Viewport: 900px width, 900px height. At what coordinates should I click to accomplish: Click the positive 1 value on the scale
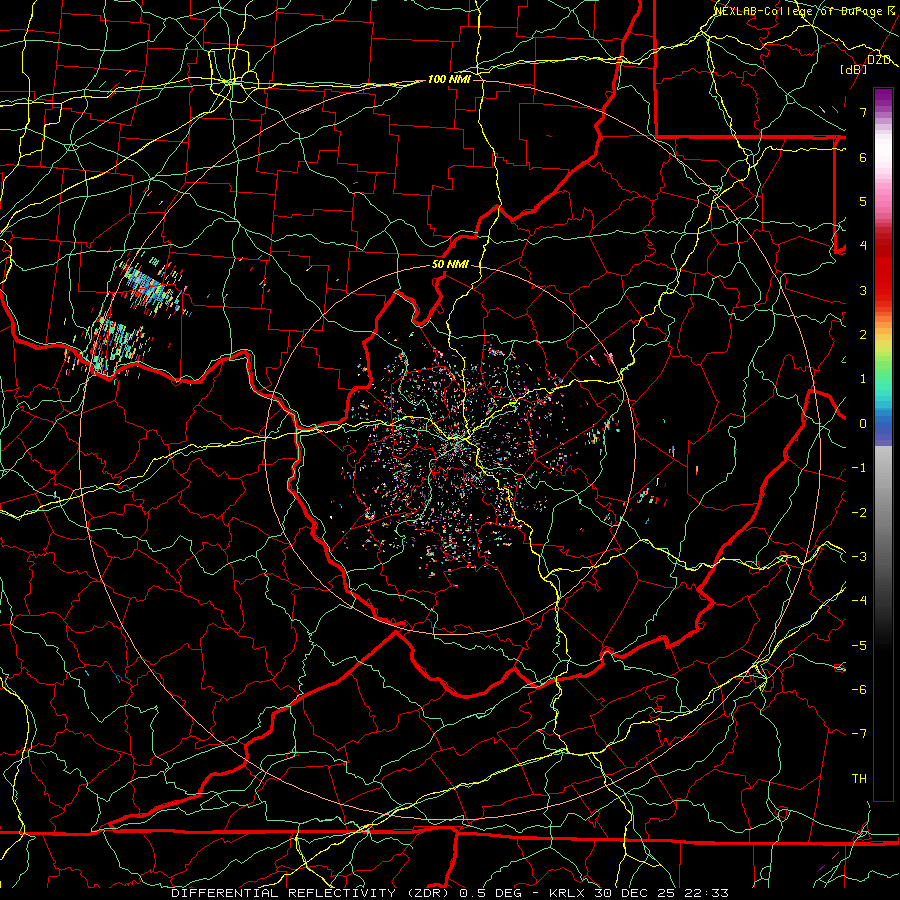coord(863,379)
